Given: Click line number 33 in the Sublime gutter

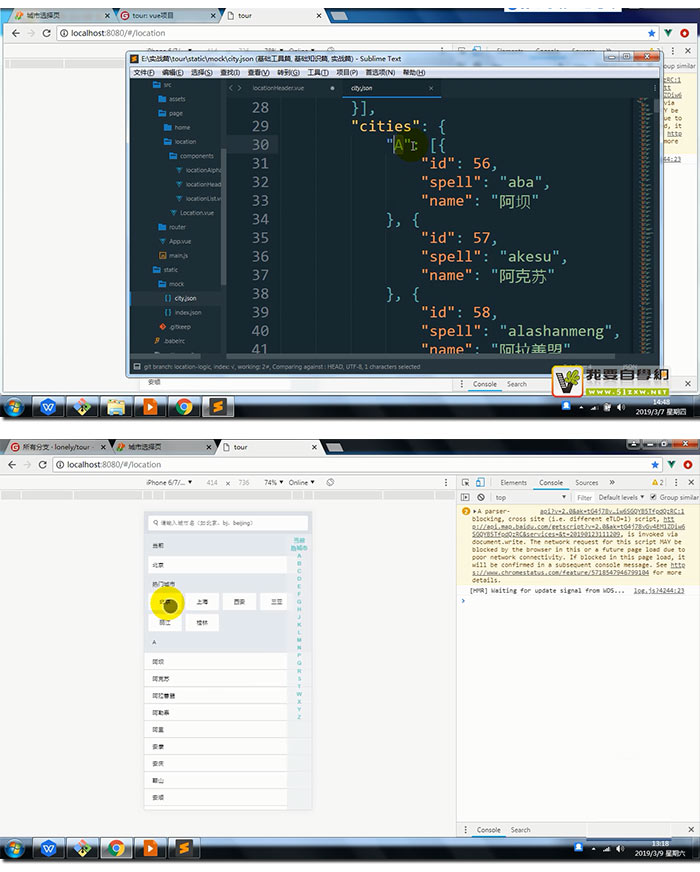Looking at the screenshot, I should (x=260, y=201).
